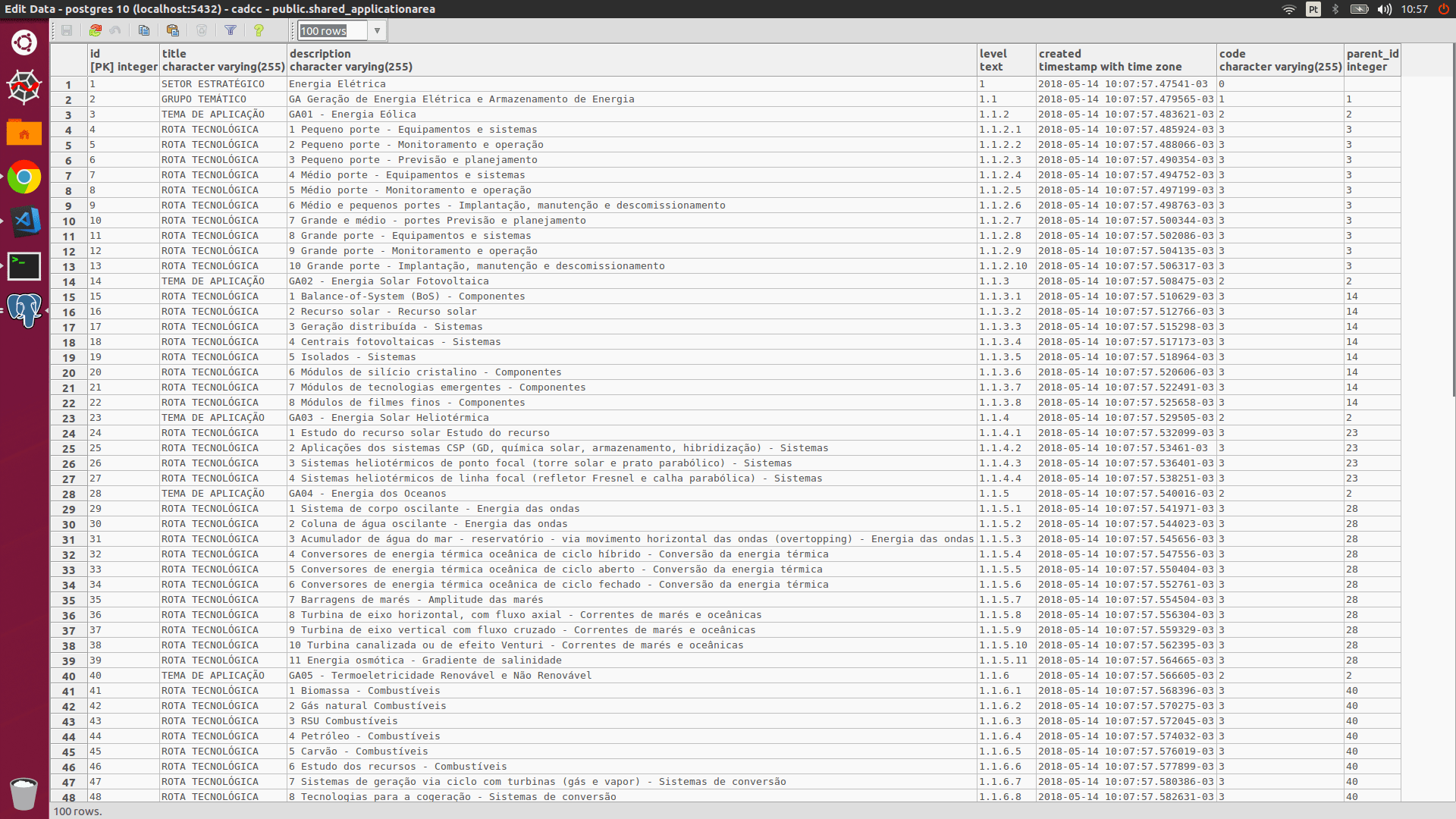This screenshot has width=1456, height=819.
Task: Save the data changes
Action: [67, 30]
